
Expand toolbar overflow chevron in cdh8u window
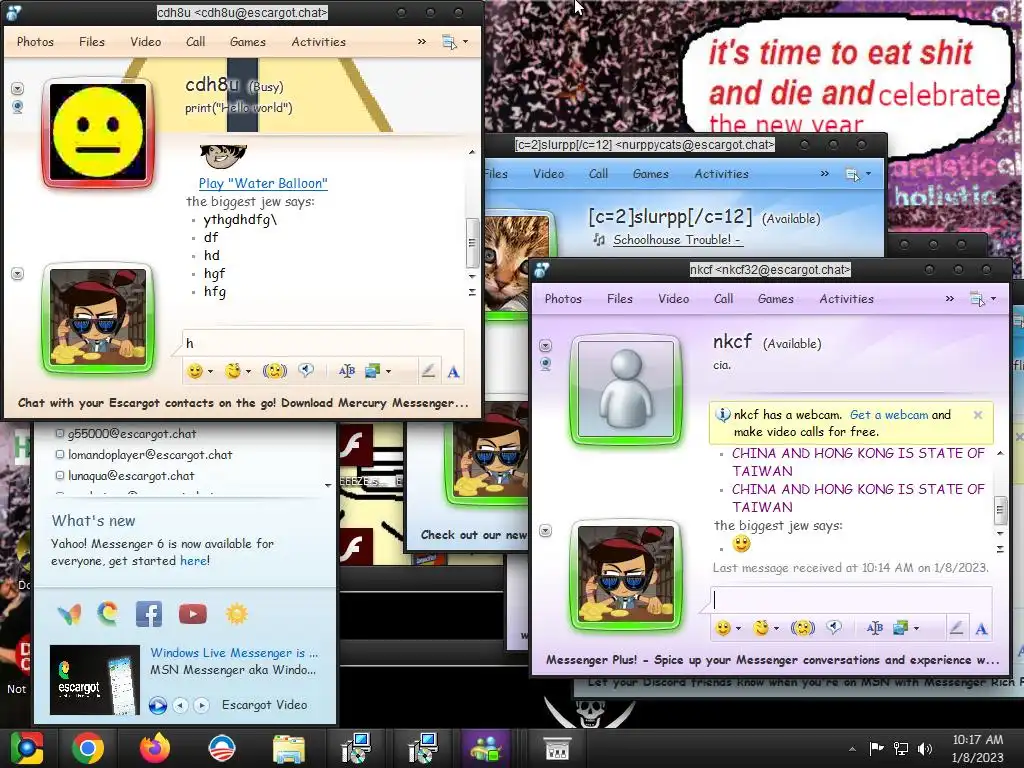(422, 41)
